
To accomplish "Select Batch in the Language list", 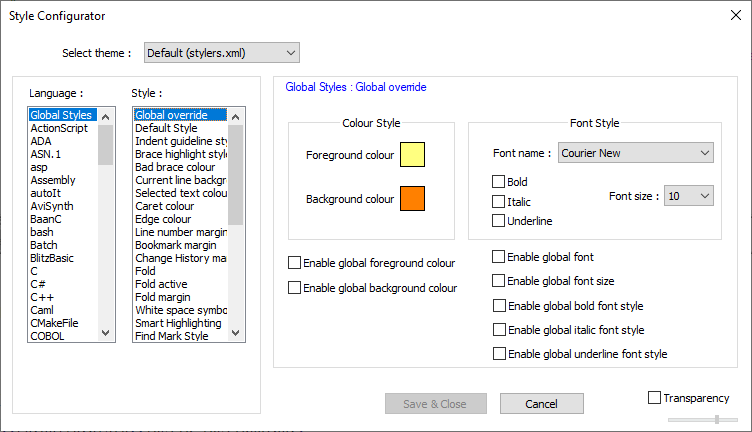I will 63,245.
